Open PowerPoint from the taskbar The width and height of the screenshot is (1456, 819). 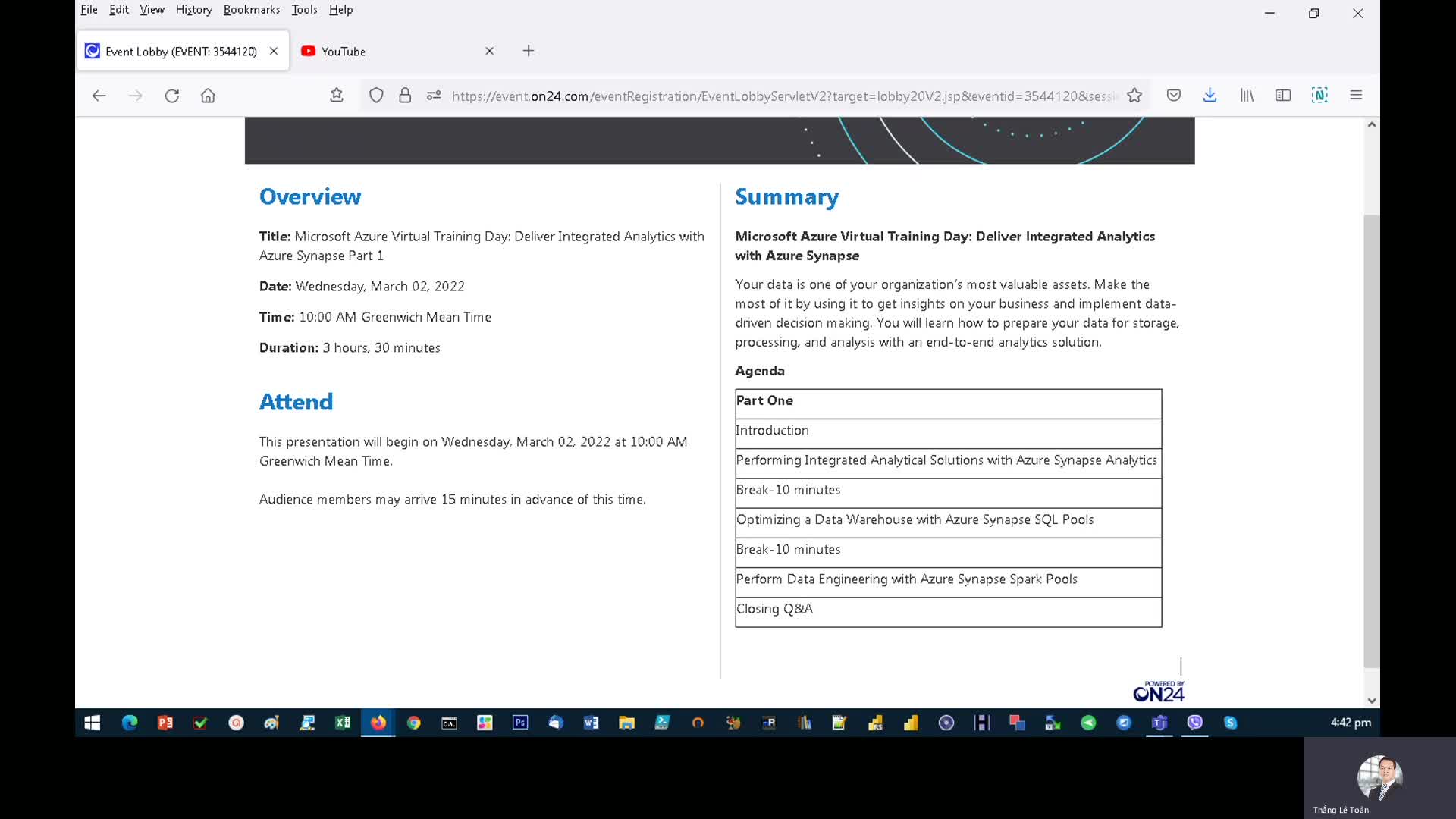tap(165, 723)
